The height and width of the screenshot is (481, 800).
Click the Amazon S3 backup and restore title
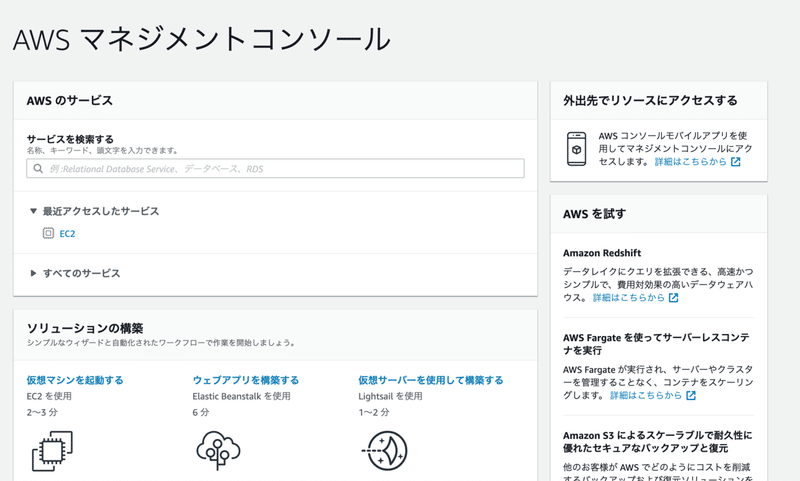click(658, 442)
